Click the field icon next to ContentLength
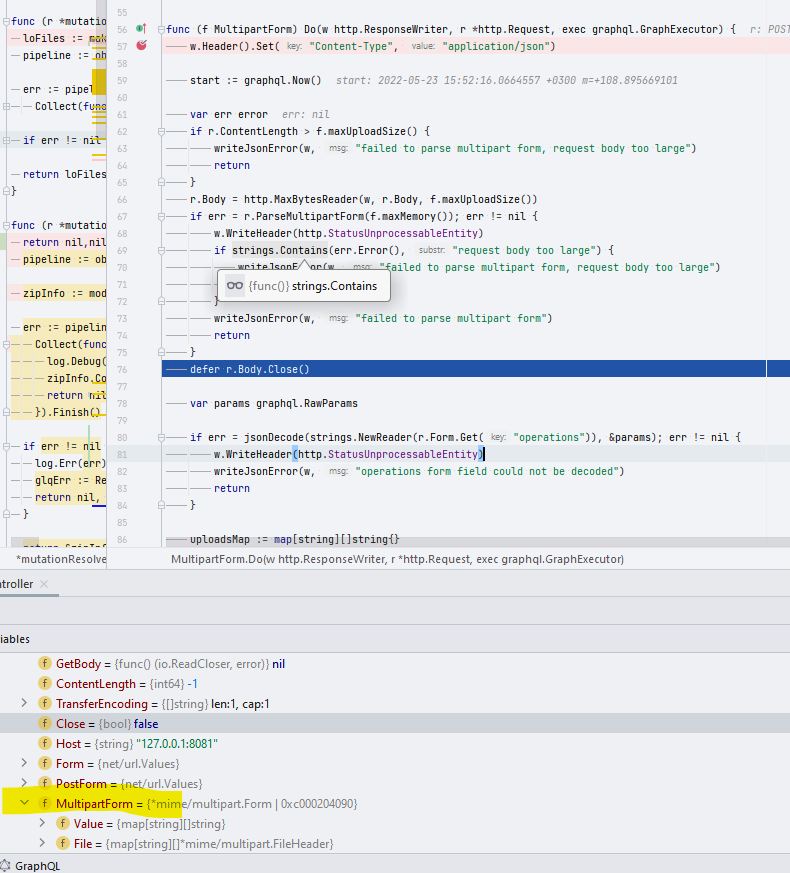 pos(45,684)
